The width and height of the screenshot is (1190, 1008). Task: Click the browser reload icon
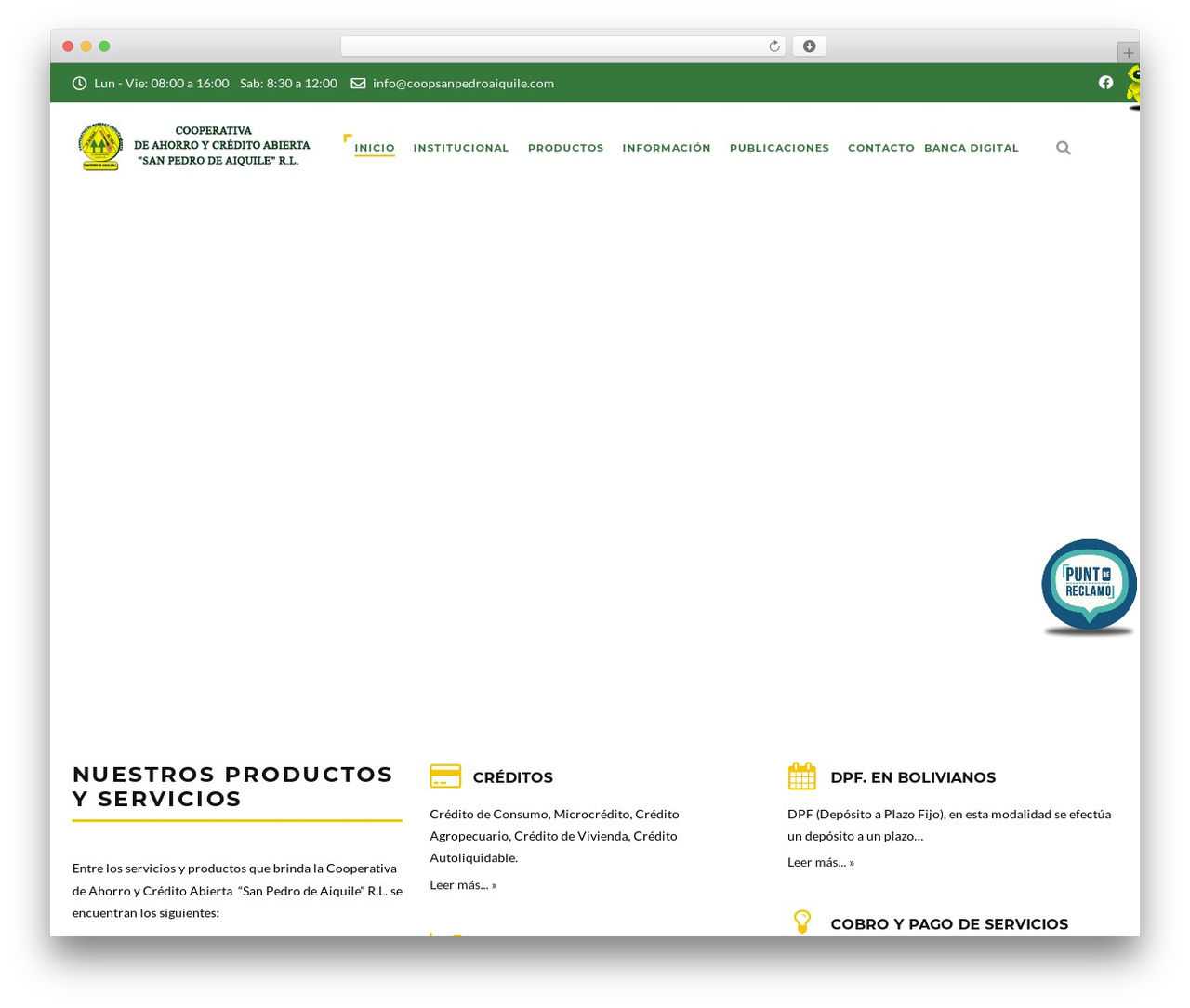pos(773,46)
